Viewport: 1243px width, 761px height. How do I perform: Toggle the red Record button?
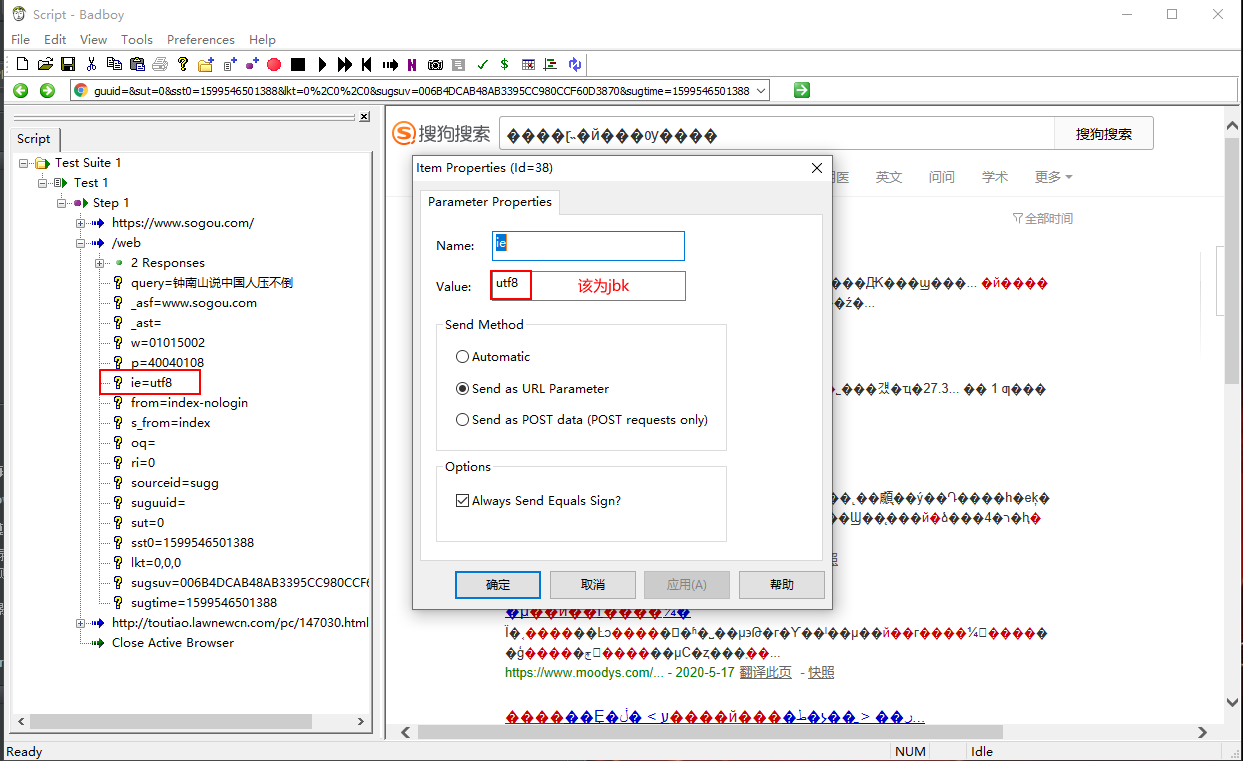pos(274,64)
